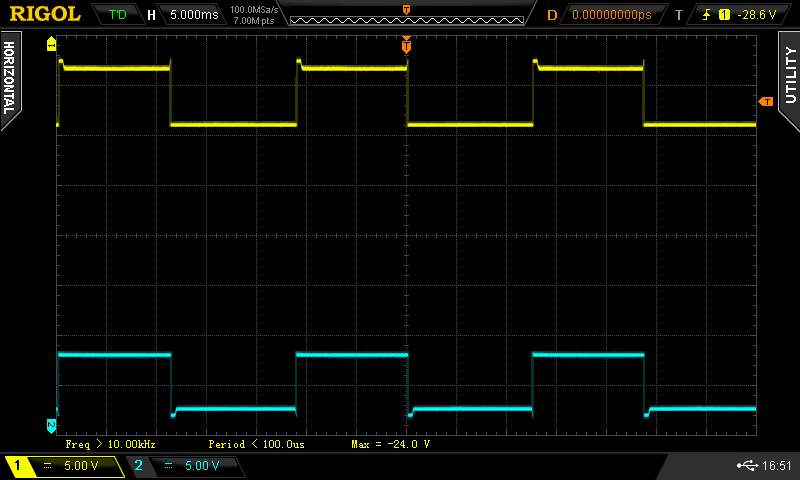Click the horizontal delay 0.00000000ps field

pyautogui.click(x=610, y=15)
